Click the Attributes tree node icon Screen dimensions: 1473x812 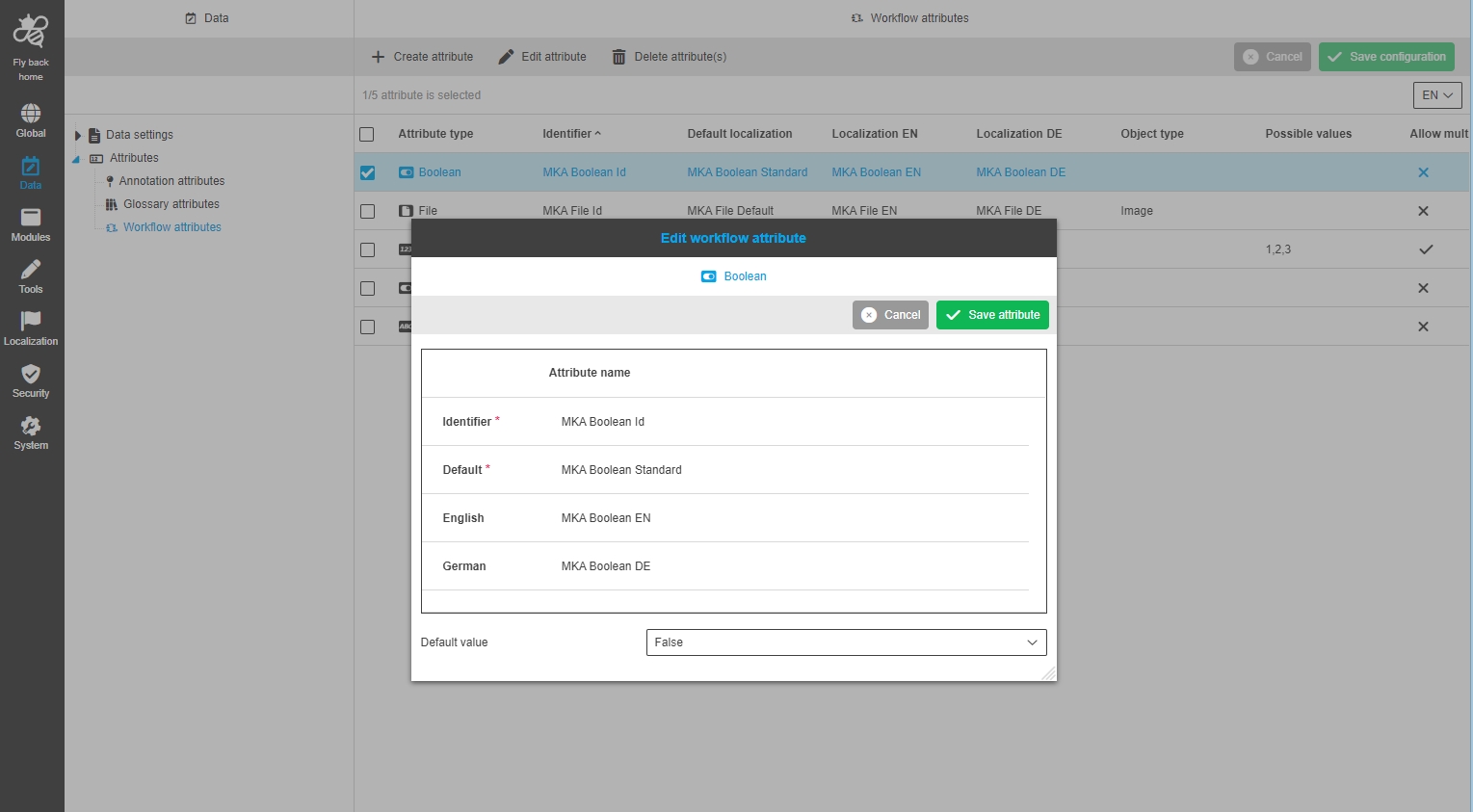tap(96, 158)
